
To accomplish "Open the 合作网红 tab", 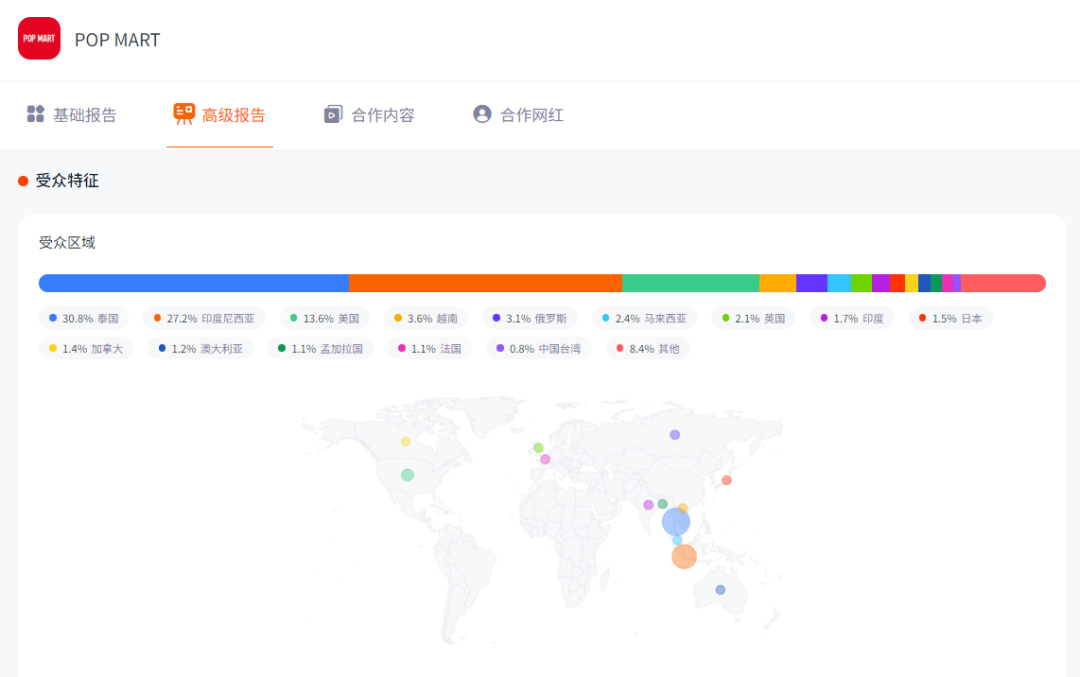I will [x=530, y=114].
